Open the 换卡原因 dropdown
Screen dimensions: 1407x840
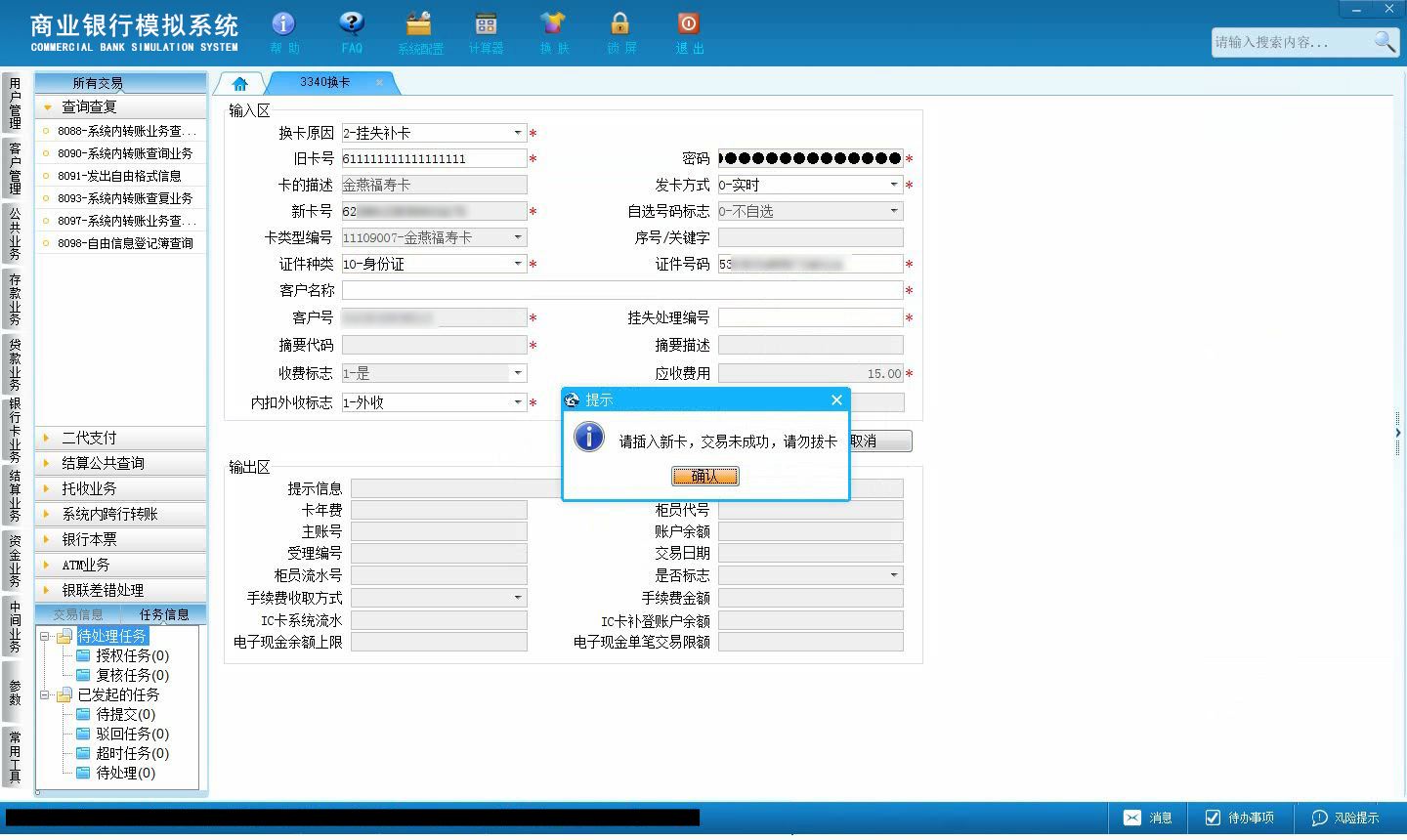pos(518,133)
